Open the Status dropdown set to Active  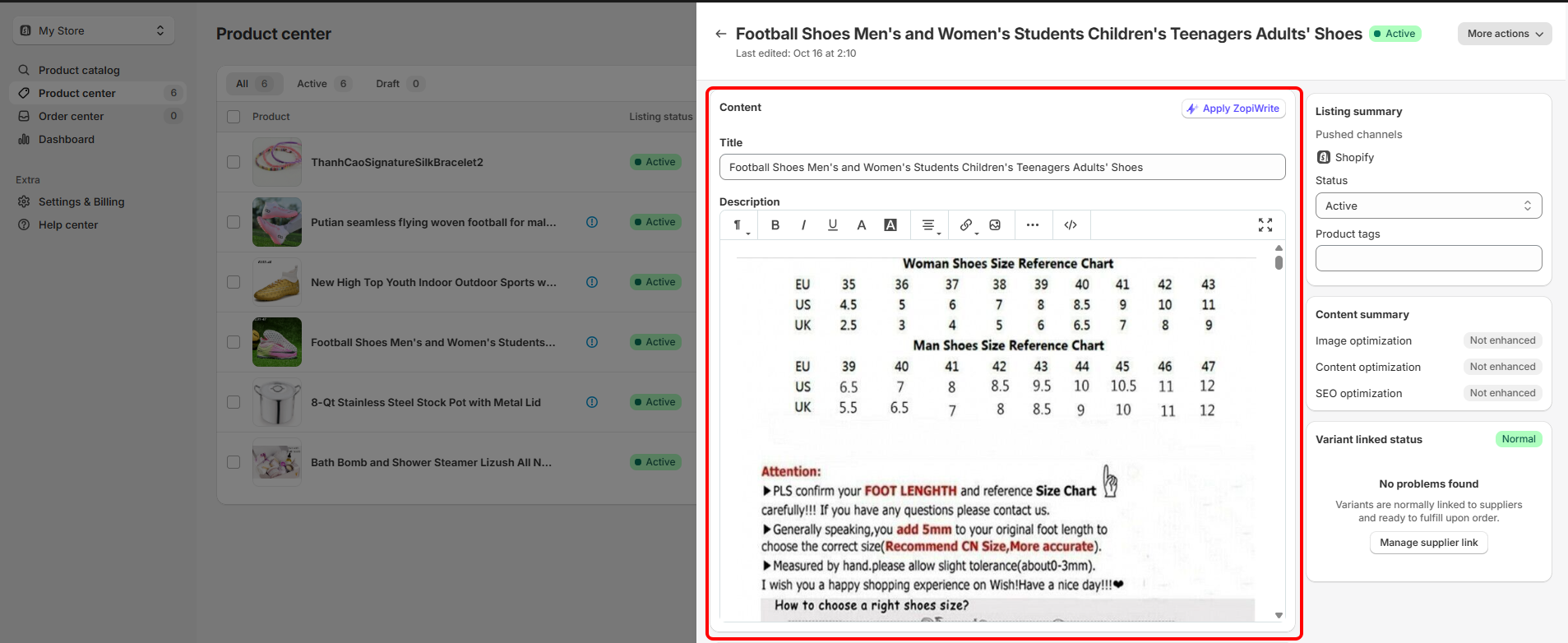point(1428,206)
